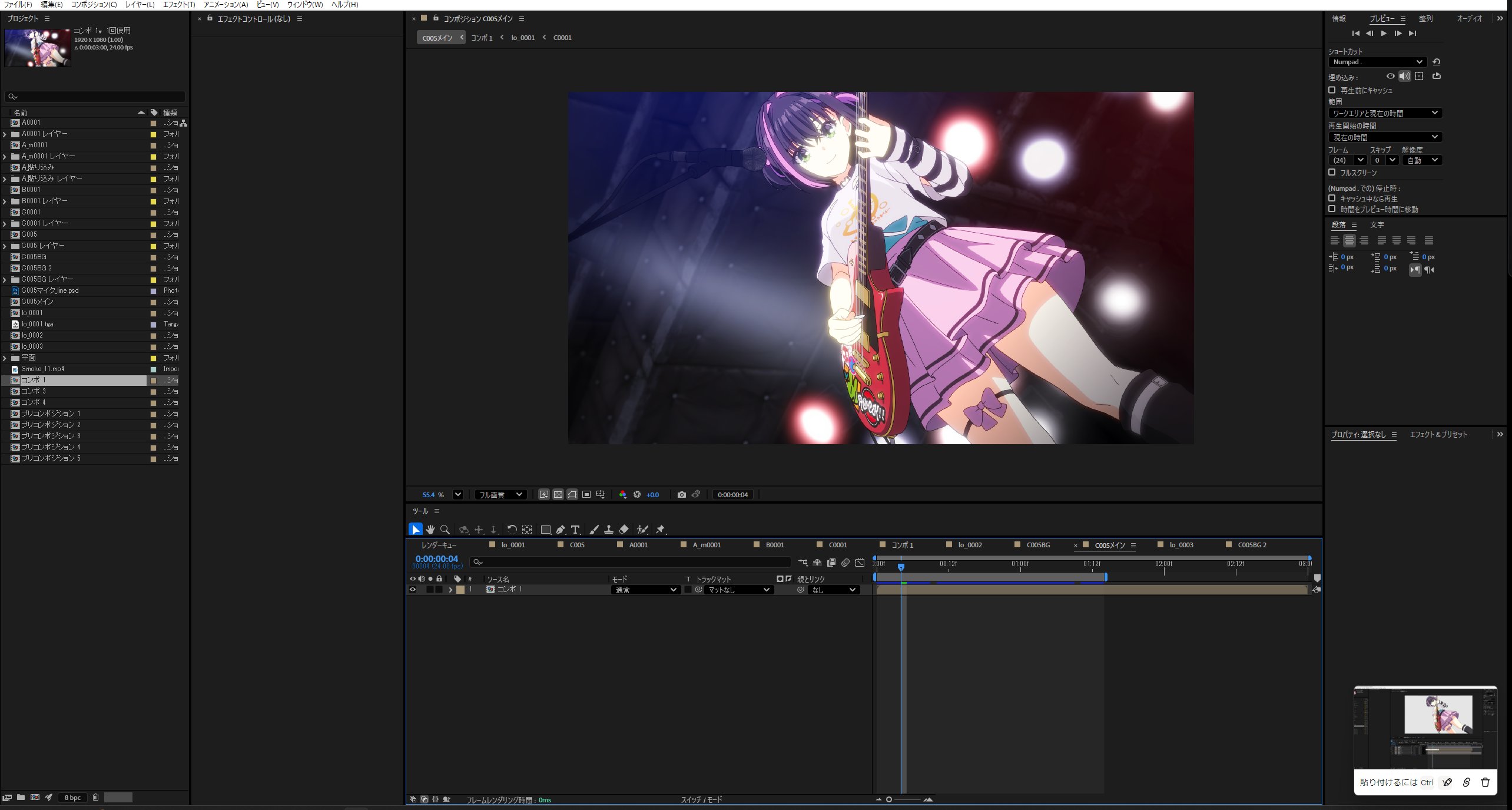Switch to the lo_0002 timeline tab
This screenshot has height=810, width=1512.
[969, 545]
